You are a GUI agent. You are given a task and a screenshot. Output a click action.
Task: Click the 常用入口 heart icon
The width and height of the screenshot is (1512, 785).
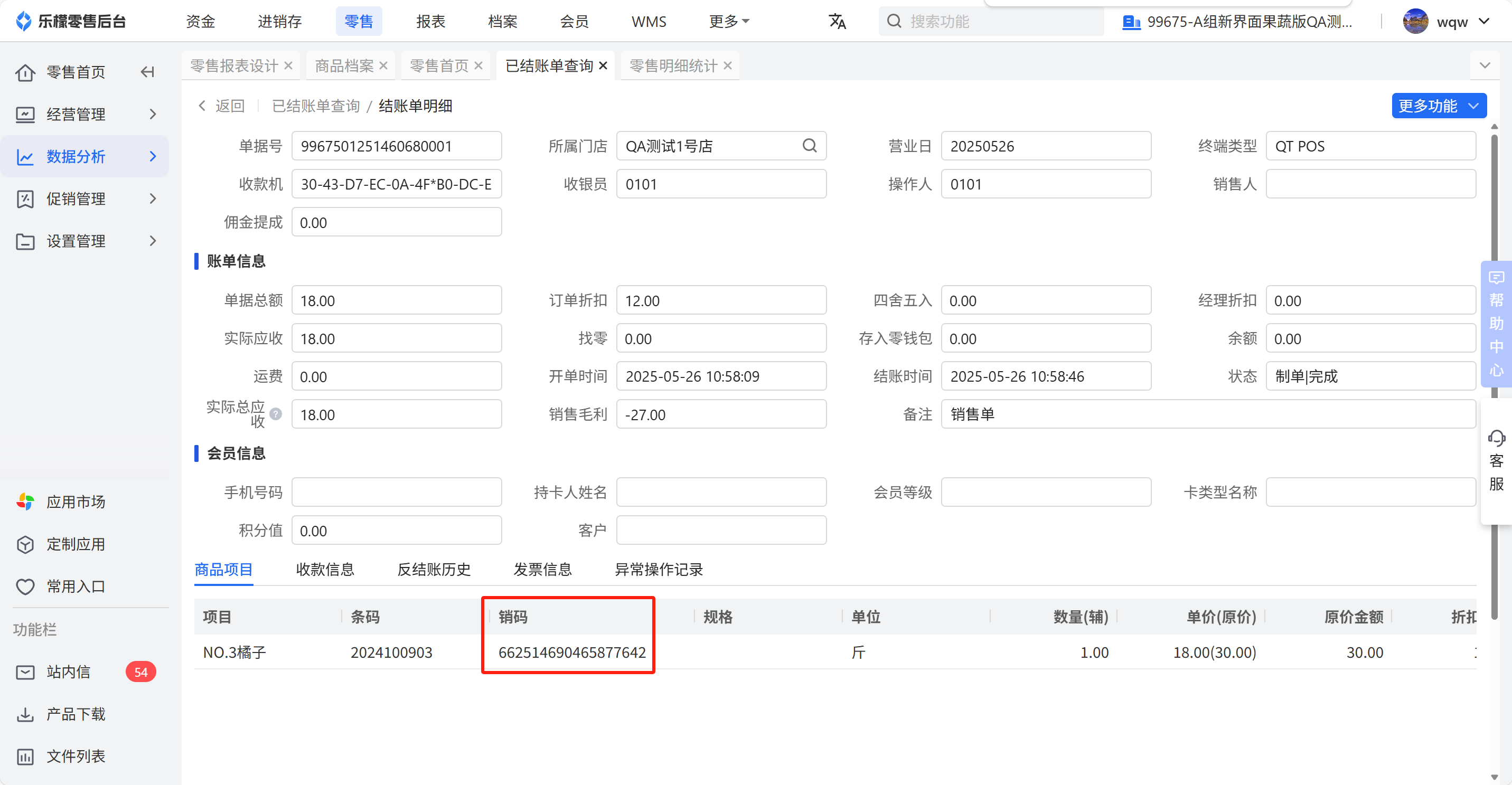click(25, 586)
